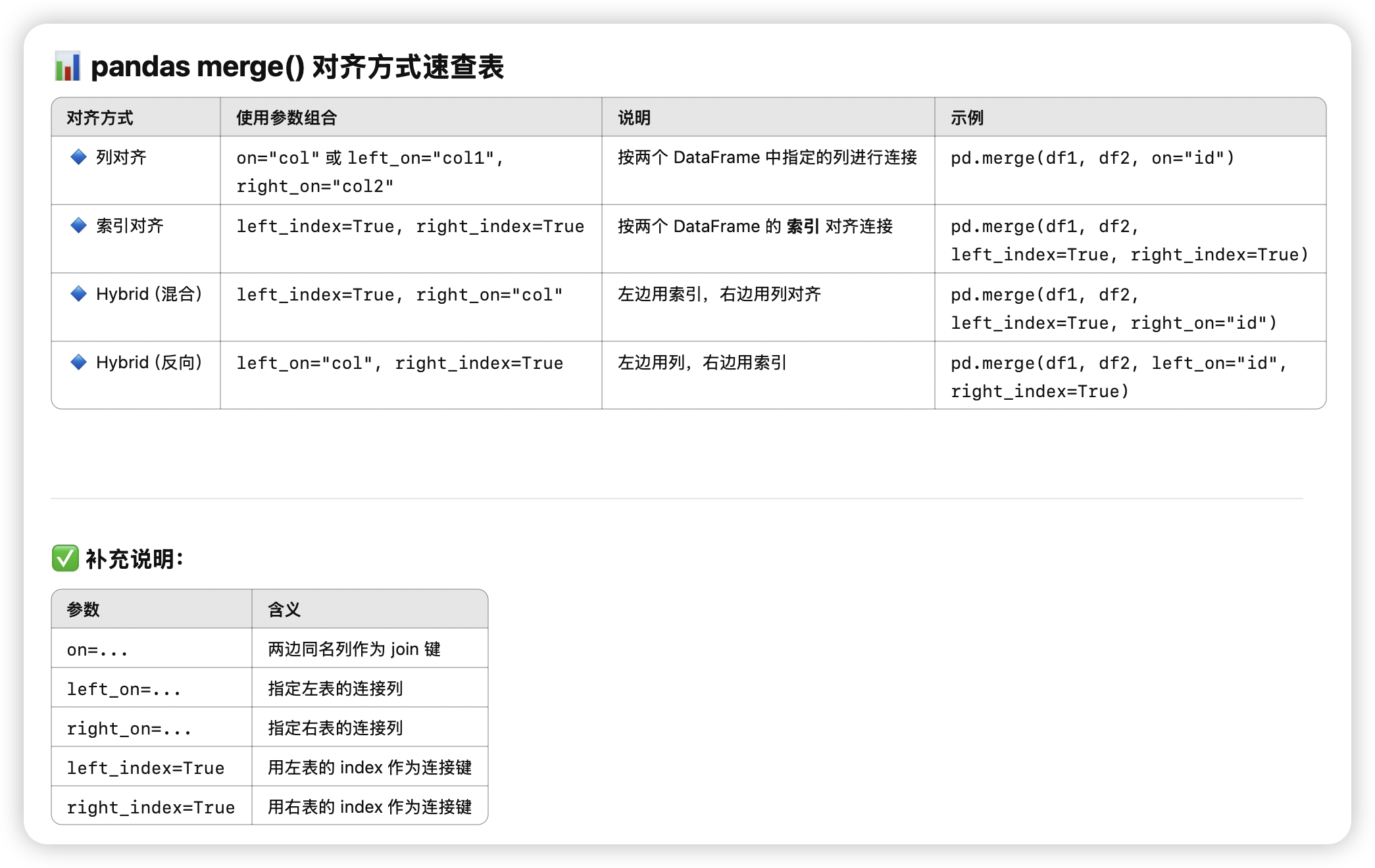1375x868 pixels.
Task: Click meaning 用右表的 index 作为连接键
Action: coord(370,807)
